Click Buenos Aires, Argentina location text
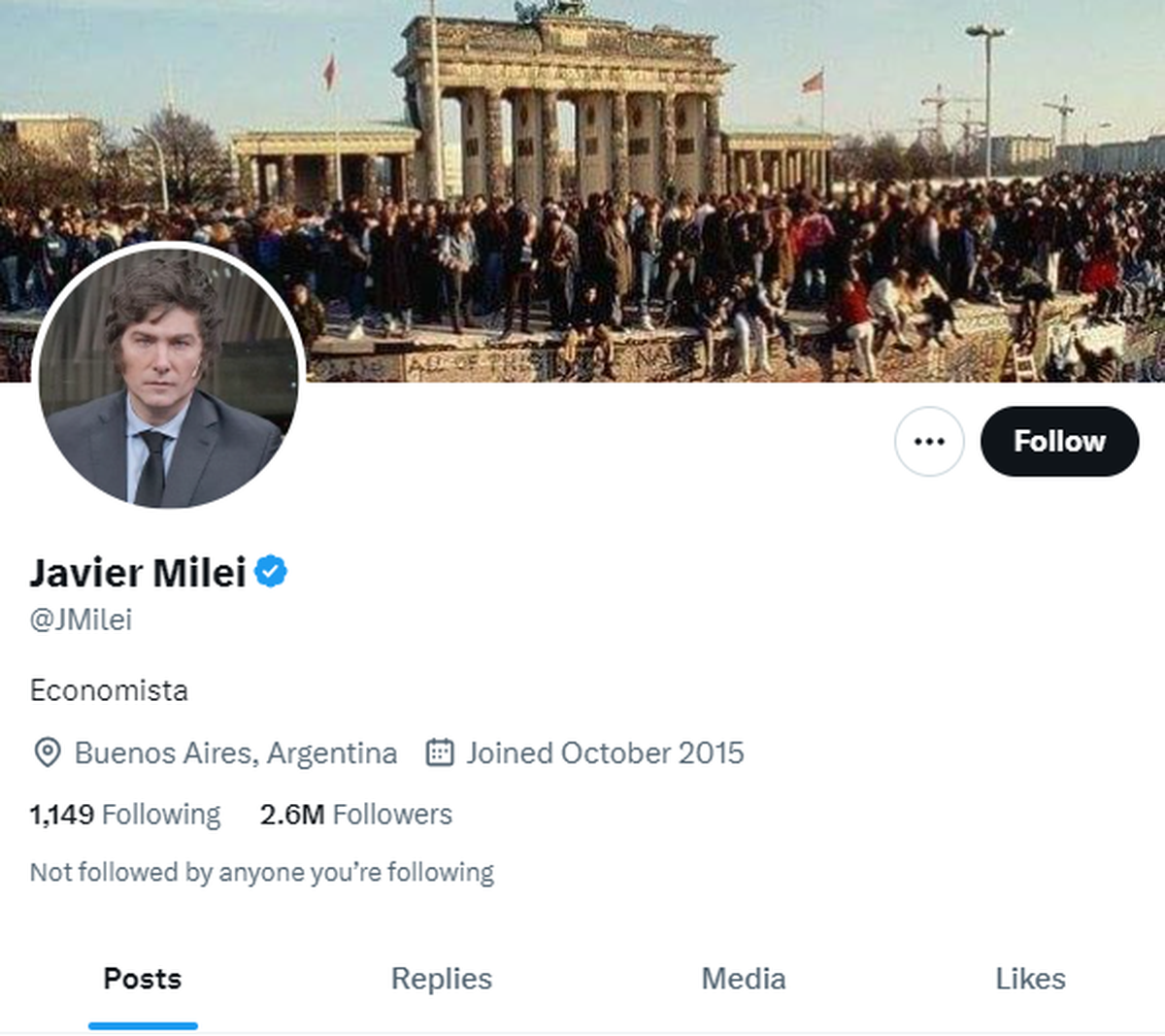 tap(236, 752)
